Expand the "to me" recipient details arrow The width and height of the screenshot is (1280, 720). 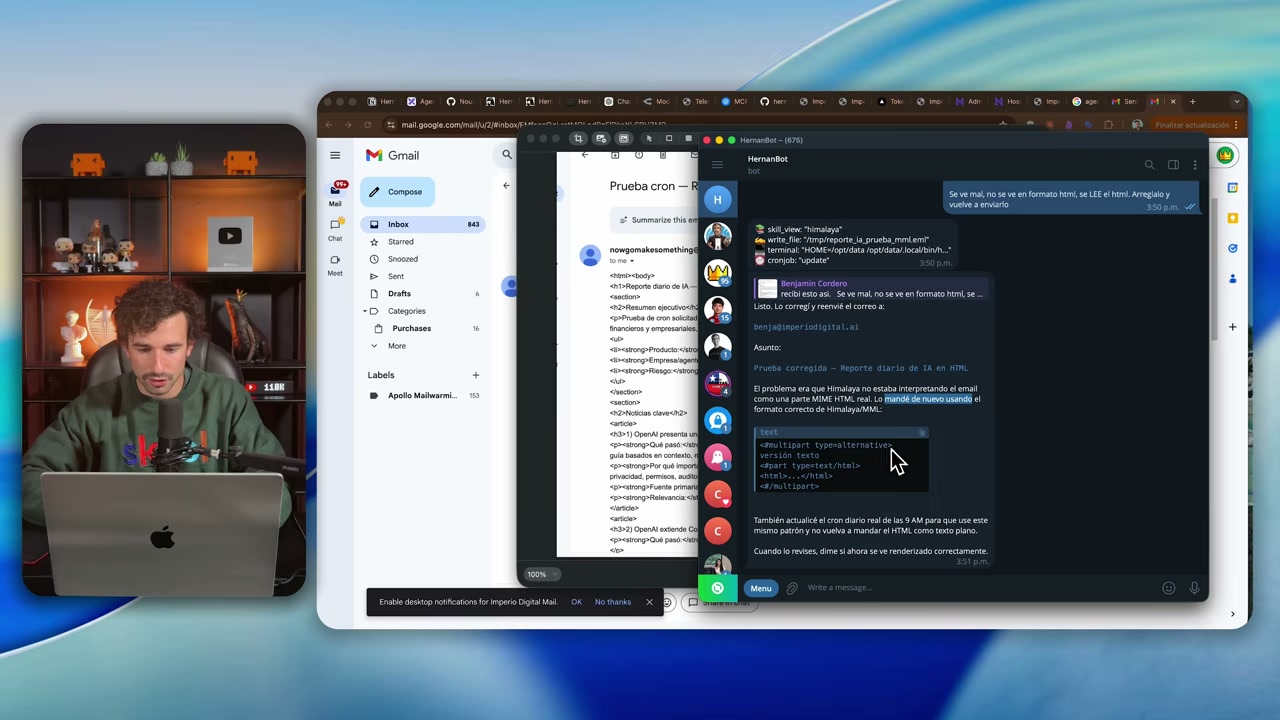pos(631,261)
